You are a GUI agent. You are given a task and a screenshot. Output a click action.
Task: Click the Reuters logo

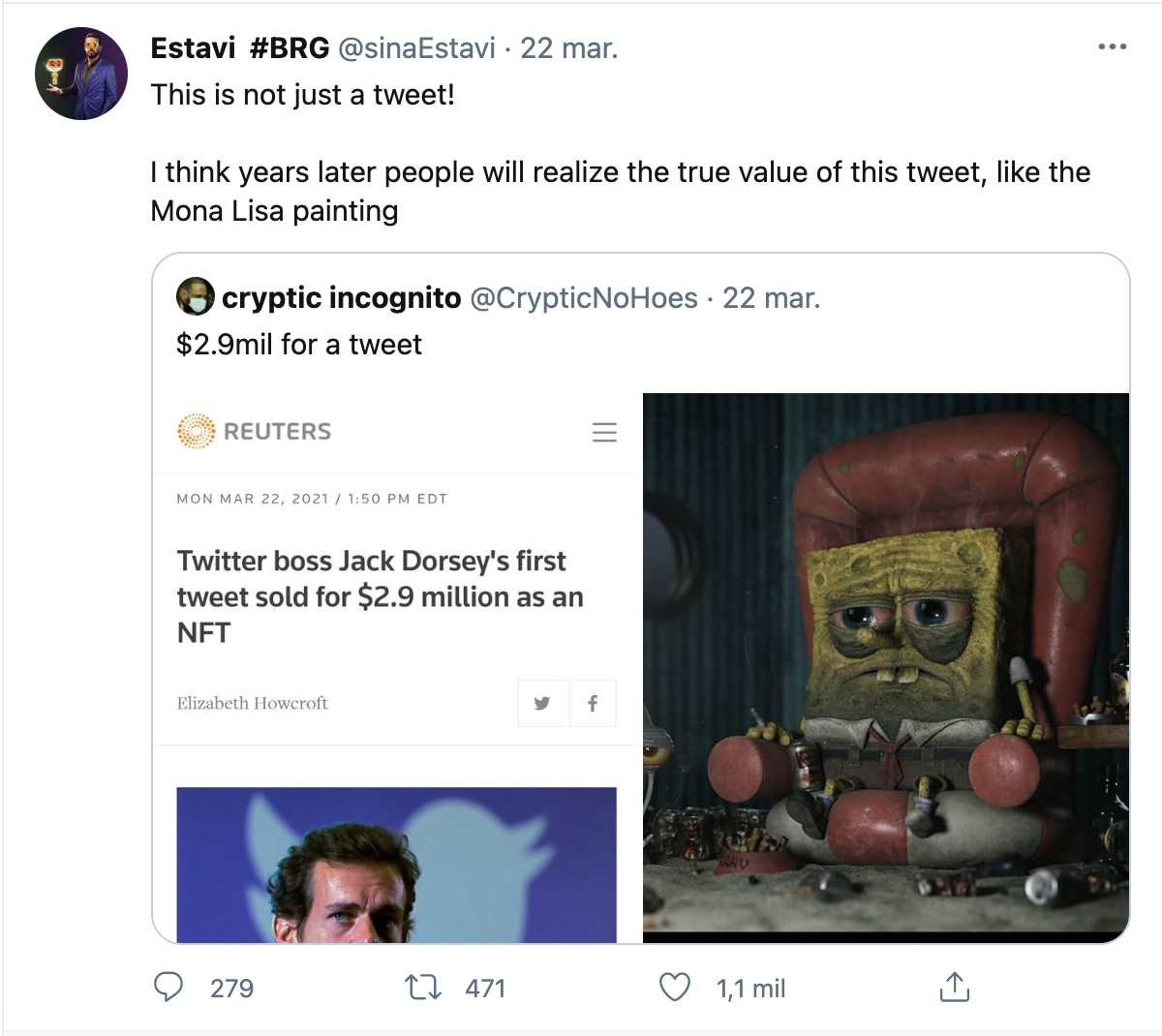pyautogui.click(x=254, y=431)
